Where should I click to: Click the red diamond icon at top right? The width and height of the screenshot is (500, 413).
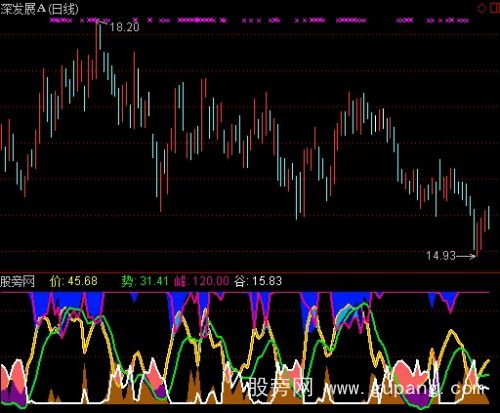coord(482,8)
